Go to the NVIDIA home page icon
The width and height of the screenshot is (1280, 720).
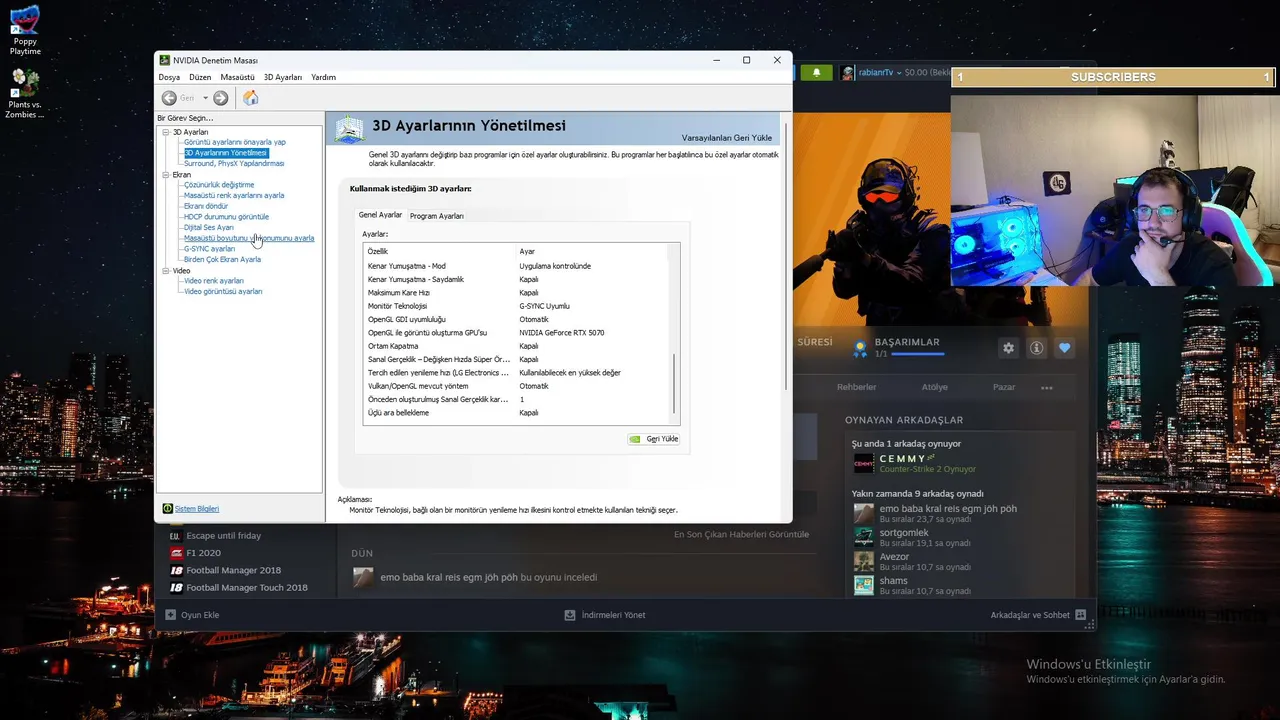tap(250, 98)
